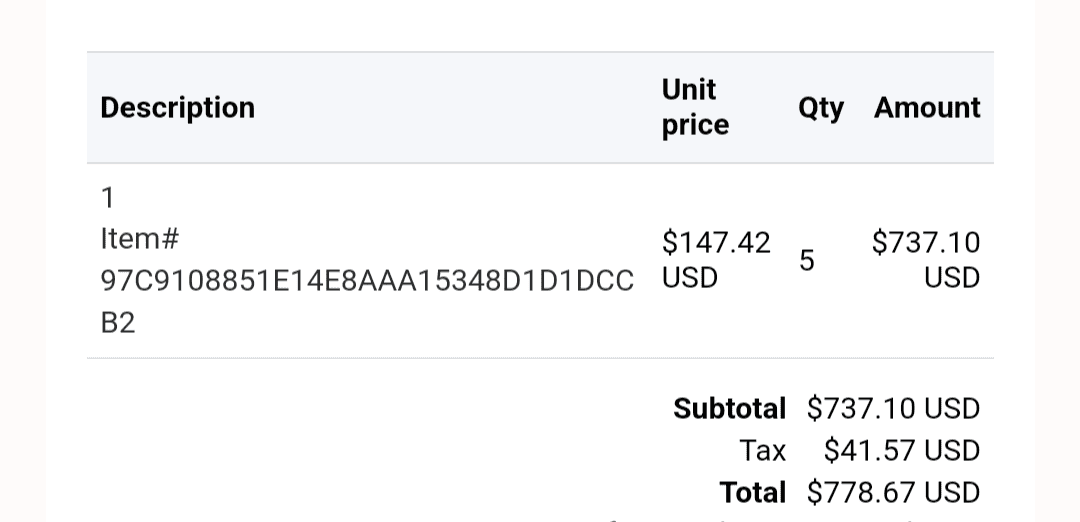This screenshot has width=1080, height=522.
Task: Click the Amount column header
Action: (927, 108)
